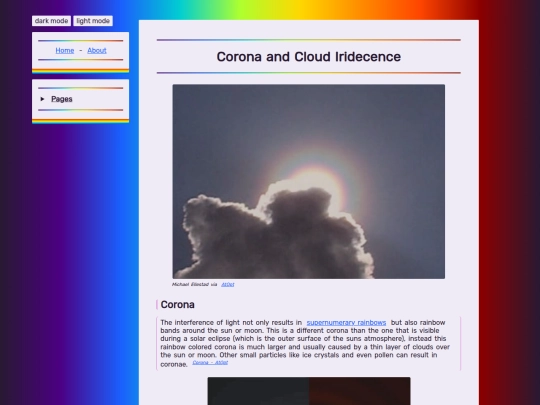Follow the supernumerary rainbows link

[346, 322]
